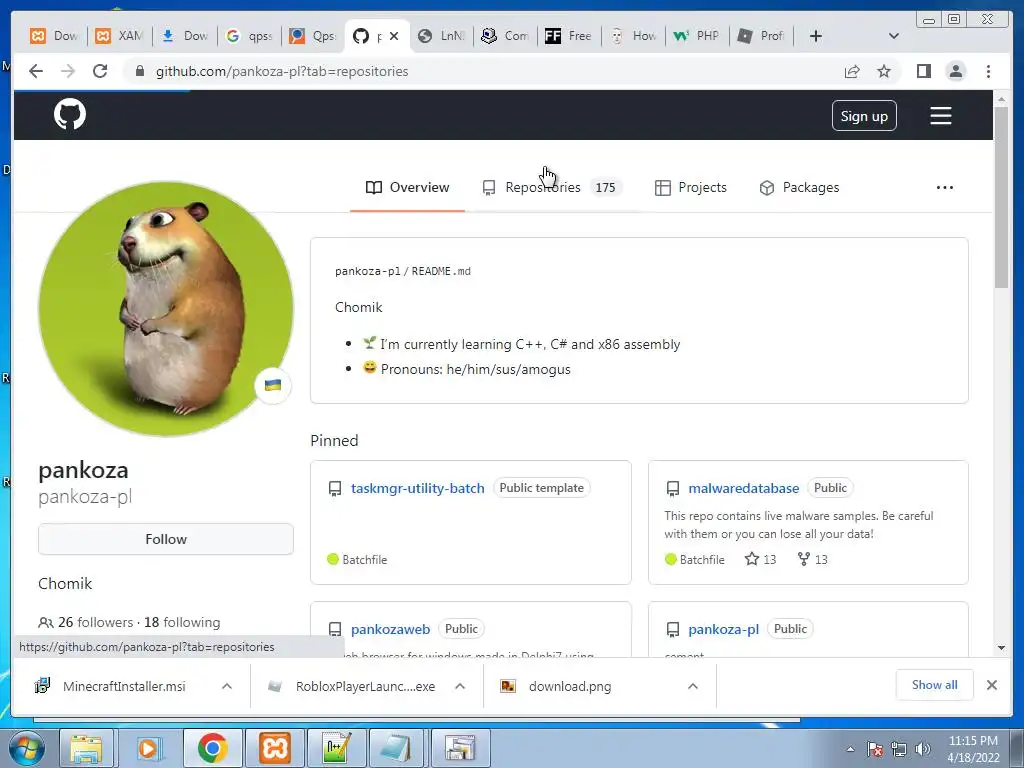Viewport: 1024px width, 768px height.
Task: Click the forks count on malwaredatabase
Action: click(812, 559)
